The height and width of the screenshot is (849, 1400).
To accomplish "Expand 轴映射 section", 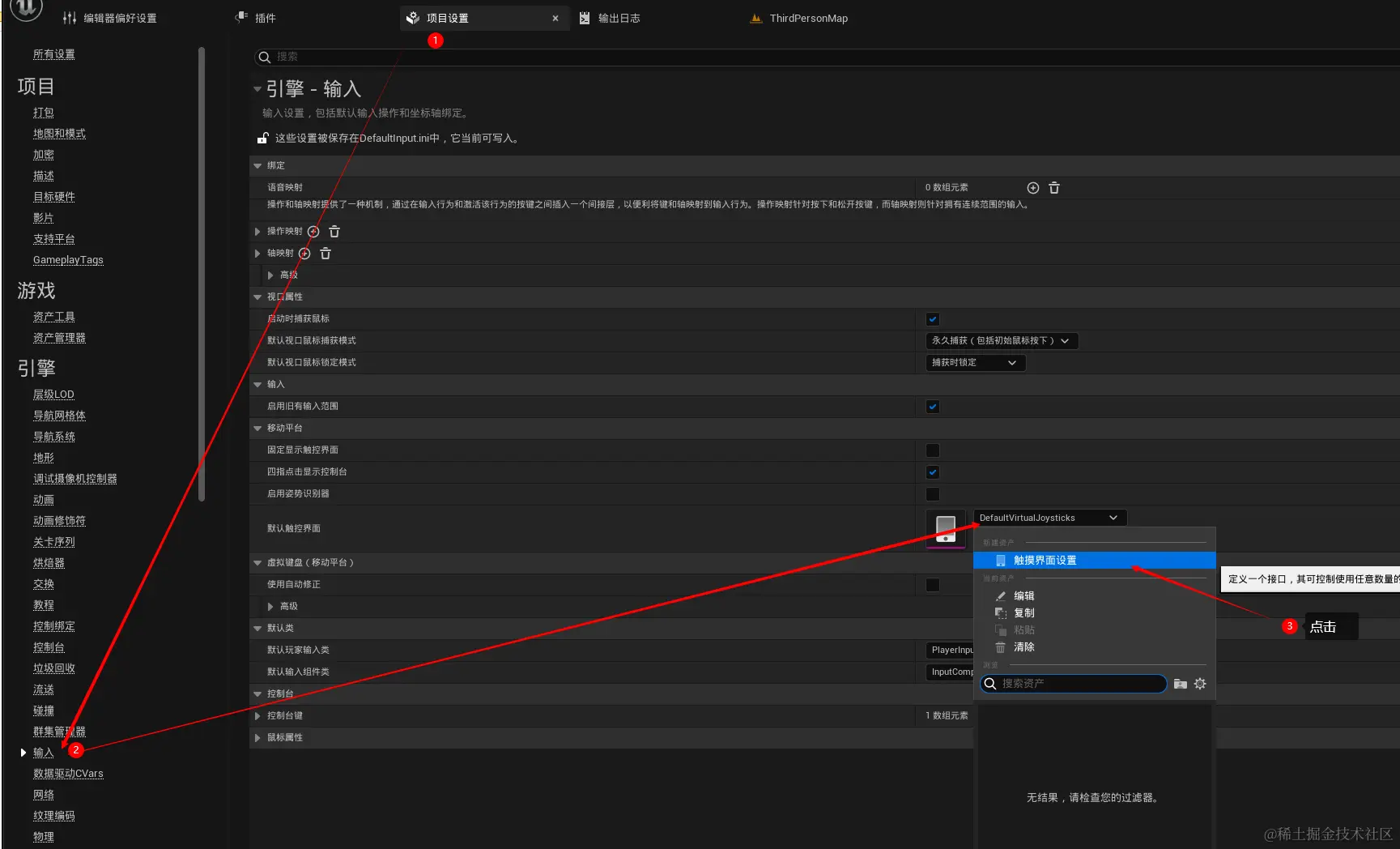I will pos(257,254).
